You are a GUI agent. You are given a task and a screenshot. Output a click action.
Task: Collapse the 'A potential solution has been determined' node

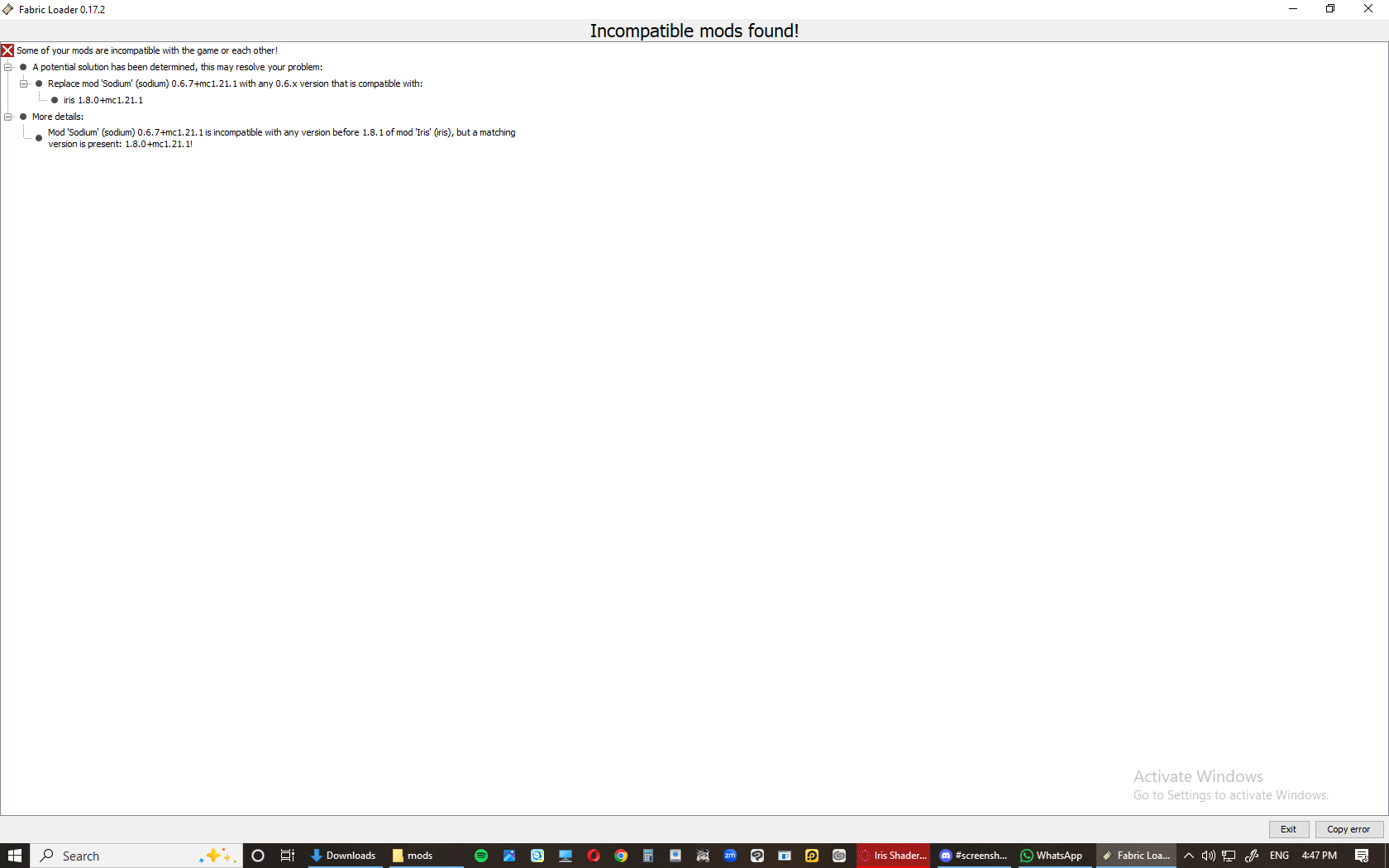click(x=8, y=67)
